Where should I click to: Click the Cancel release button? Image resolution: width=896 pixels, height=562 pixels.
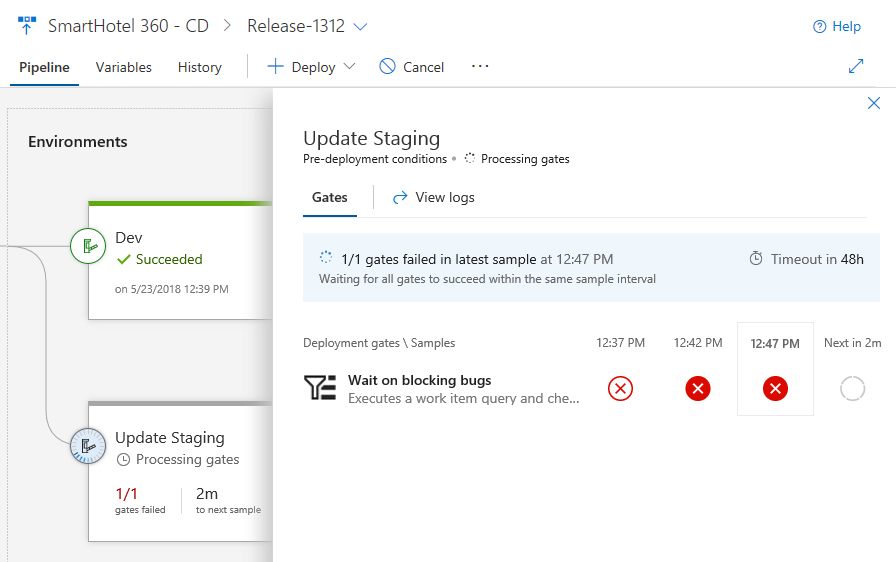click(x=412, y=67)
